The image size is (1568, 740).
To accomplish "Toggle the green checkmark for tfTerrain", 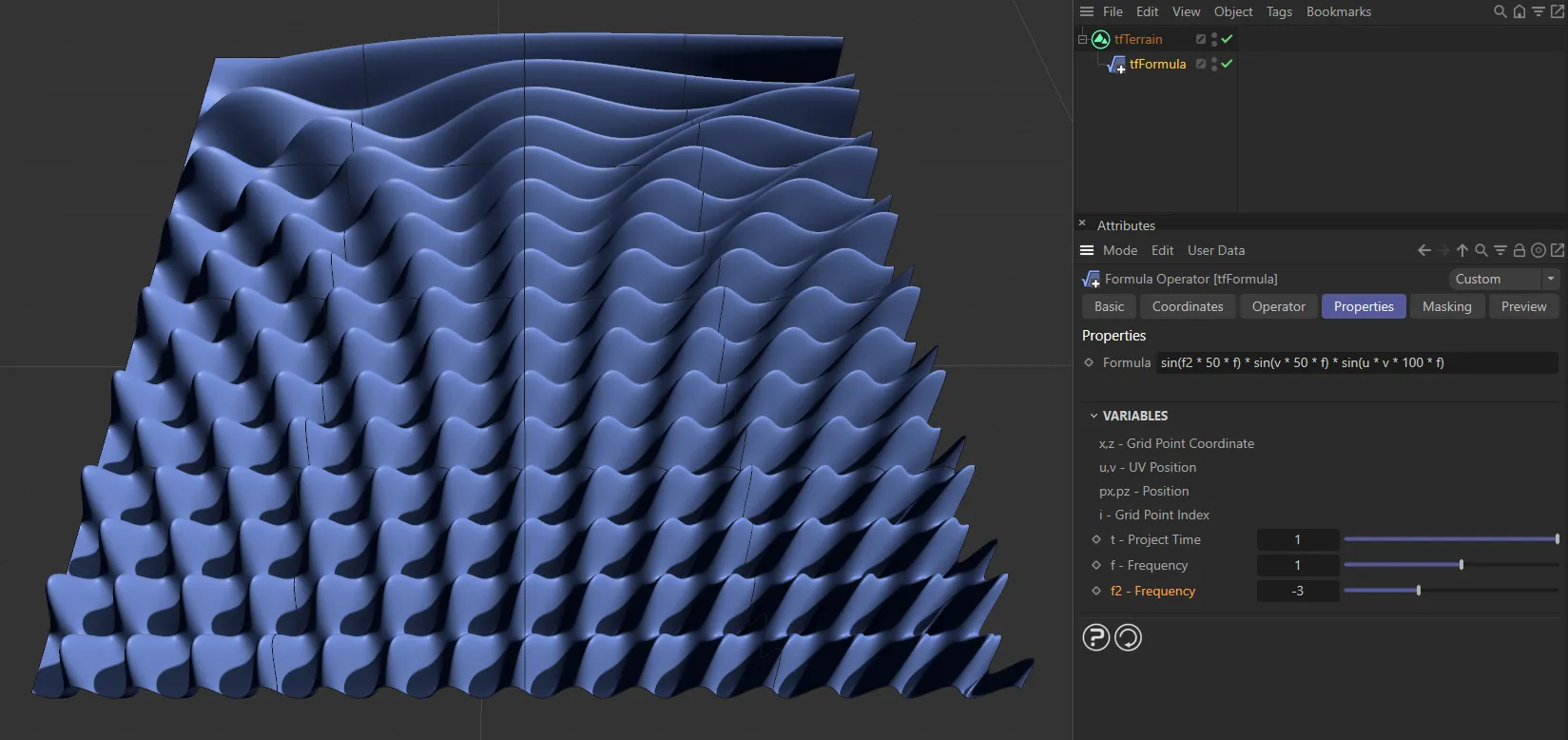I will 1227,39.
